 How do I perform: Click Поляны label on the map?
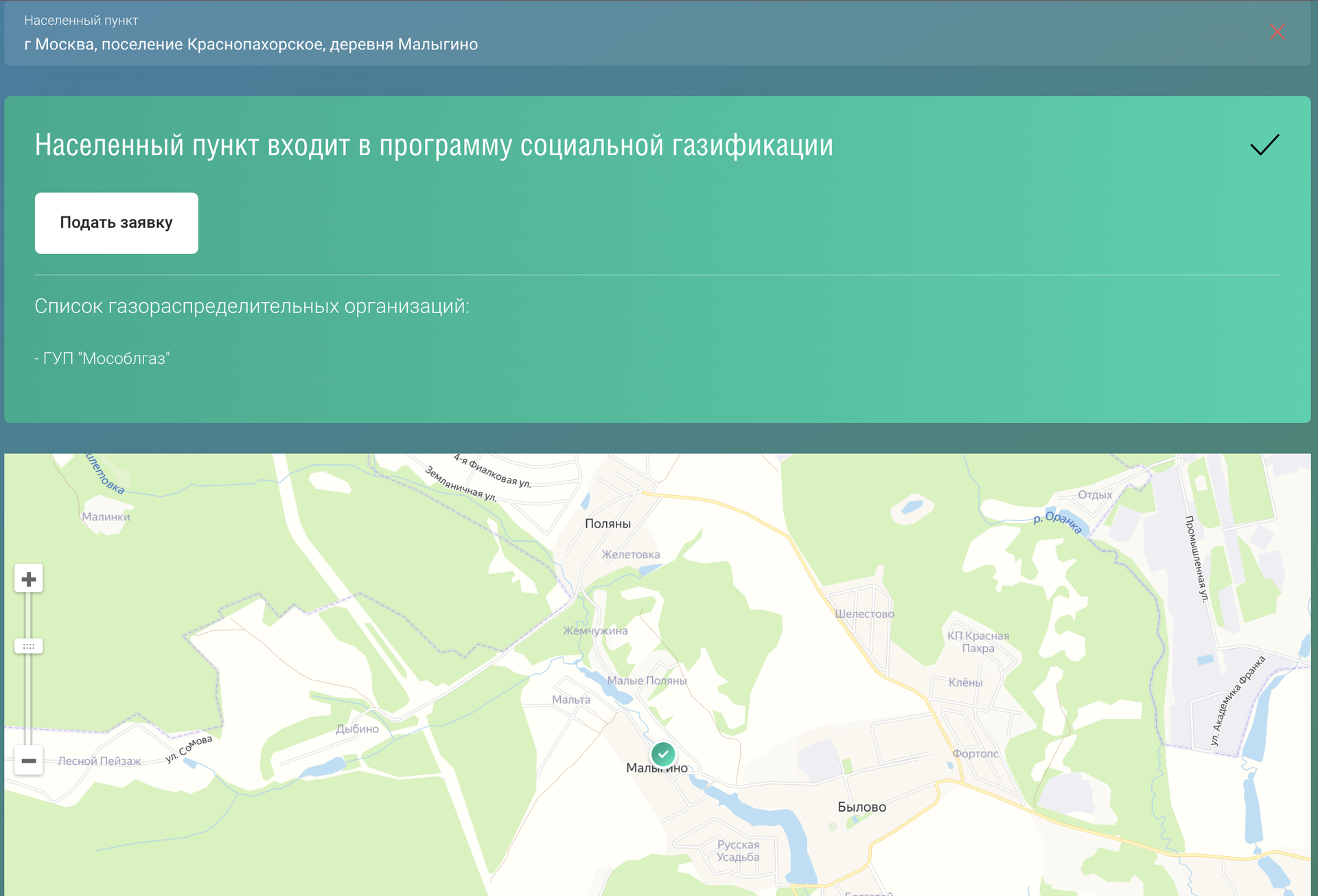click(608, 524)
